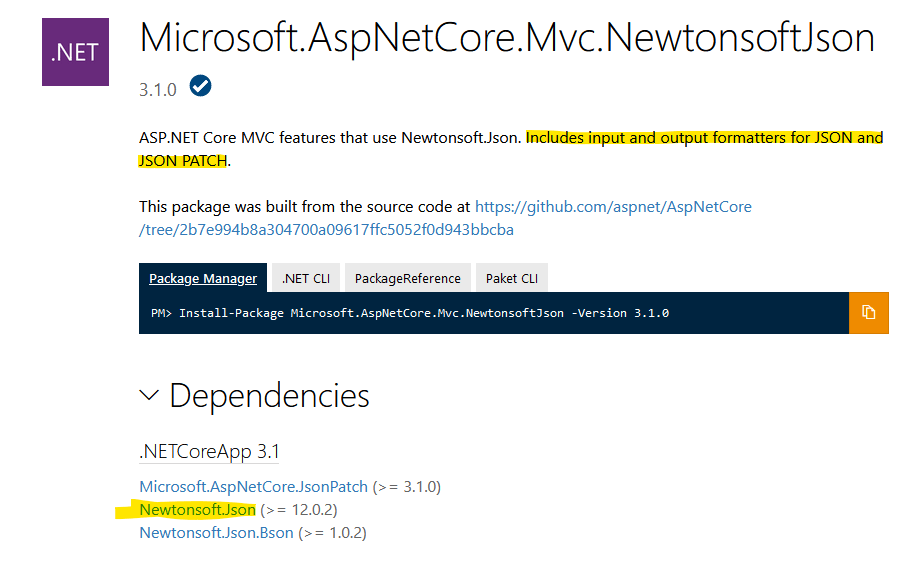Click the 3.1.0 version number under the title
The height and width of the screenshot is (579, 901).
(158, 89)
